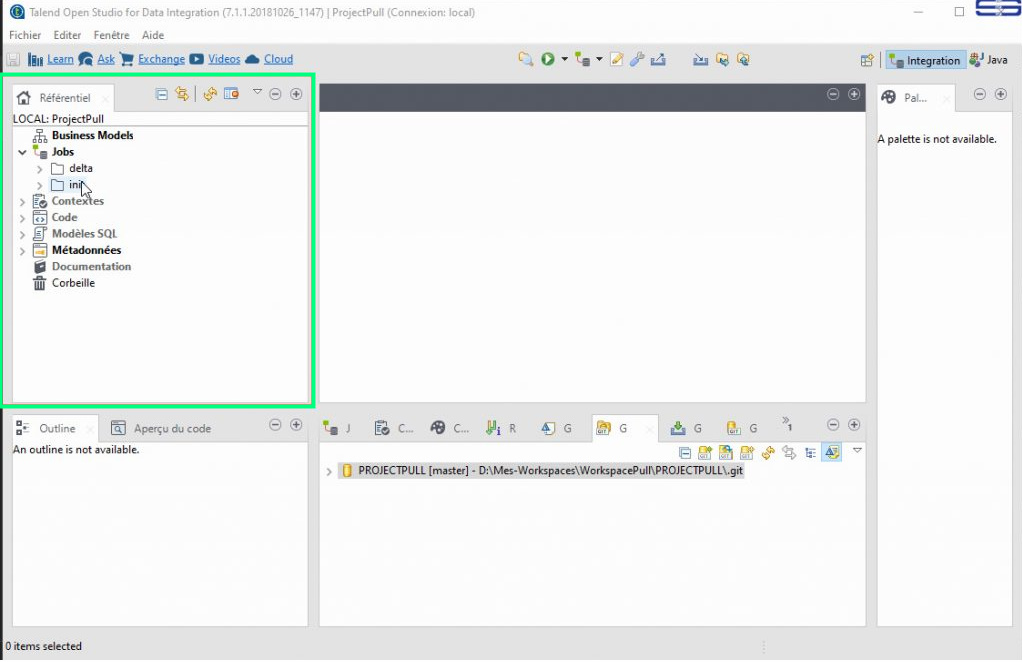Collapse all items in the Référentiel panel
1022x662 pixels.
point(162,94)
